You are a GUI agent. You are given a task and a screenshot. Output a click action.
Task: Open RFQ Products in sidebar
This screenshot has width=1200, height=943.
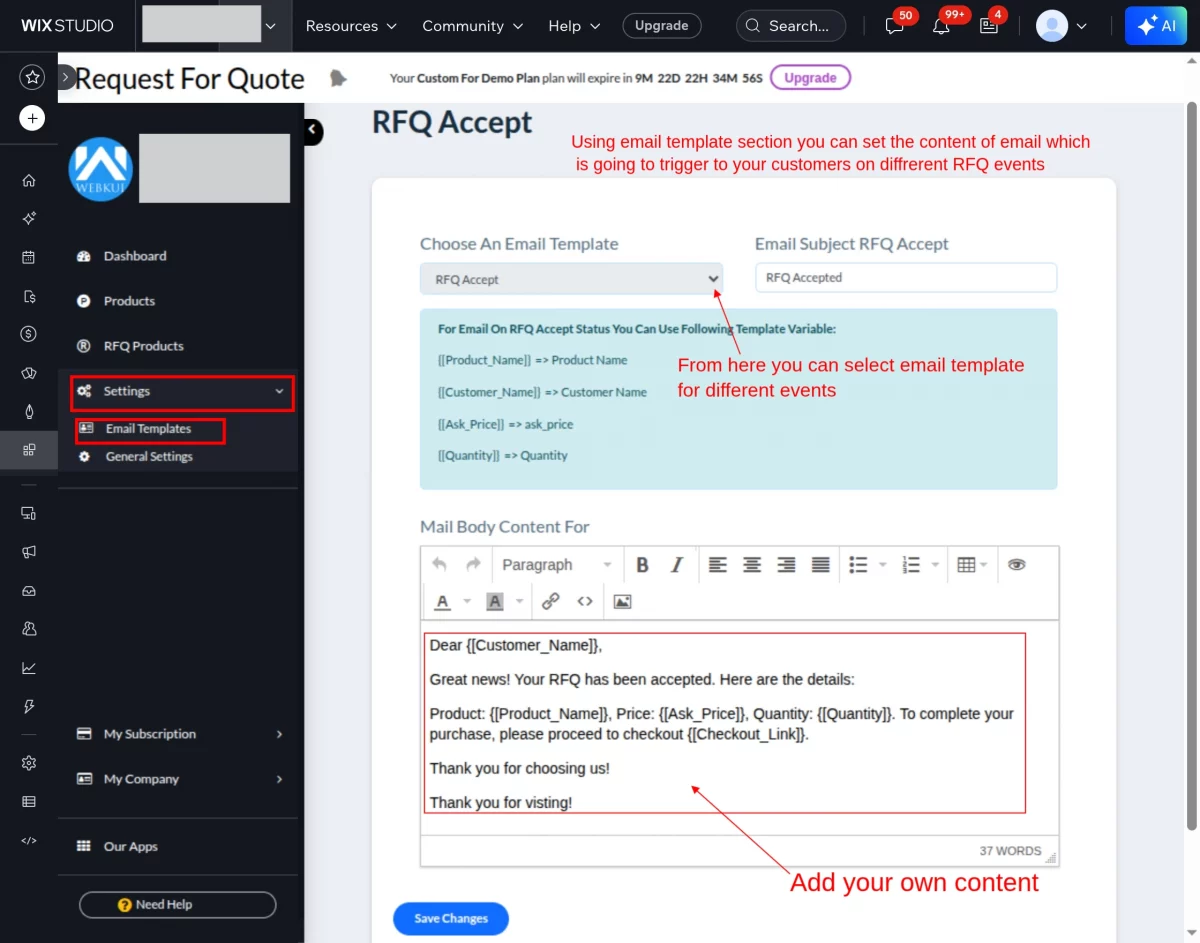[x=143, y=346]
